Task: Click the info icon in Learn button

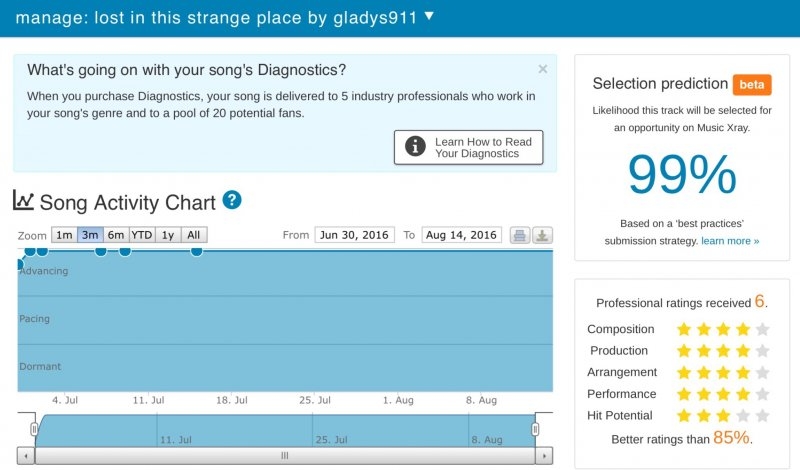Action: coord(415,148)
